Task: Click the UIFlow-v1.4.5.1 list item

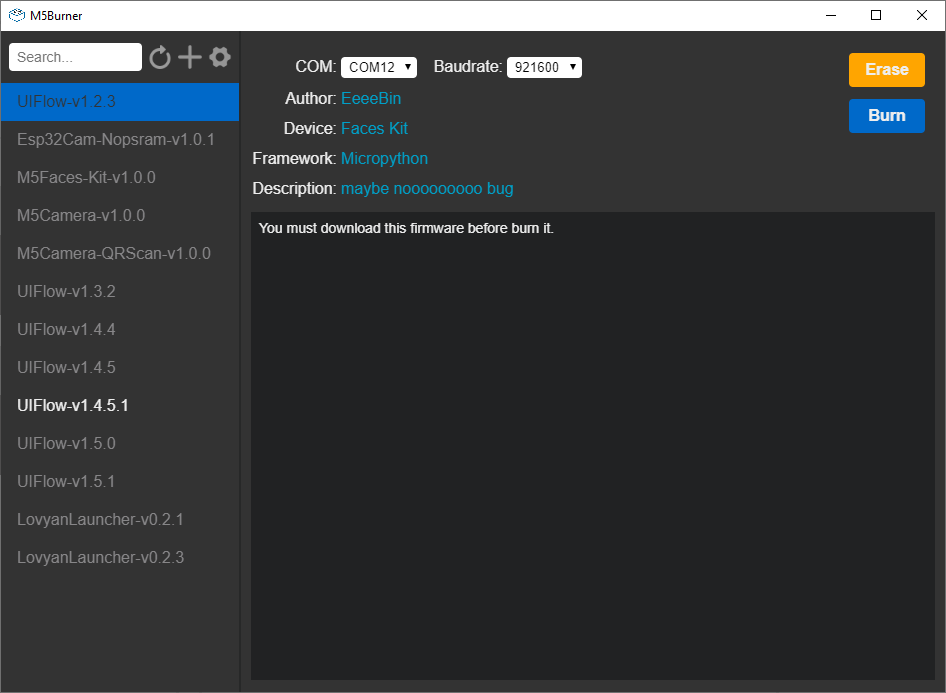Action: point(120,405)
